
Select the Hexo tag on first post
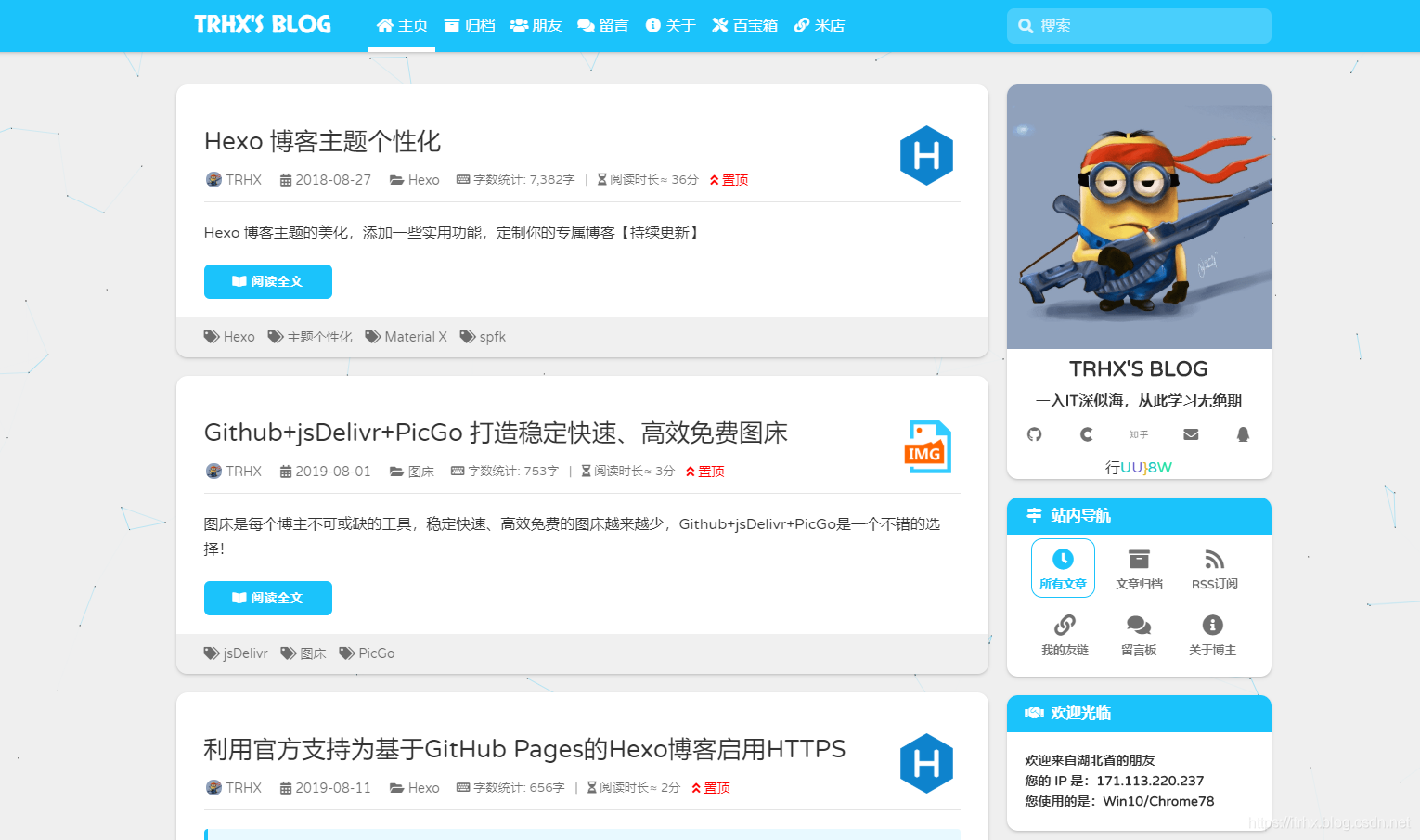[229, 337]
